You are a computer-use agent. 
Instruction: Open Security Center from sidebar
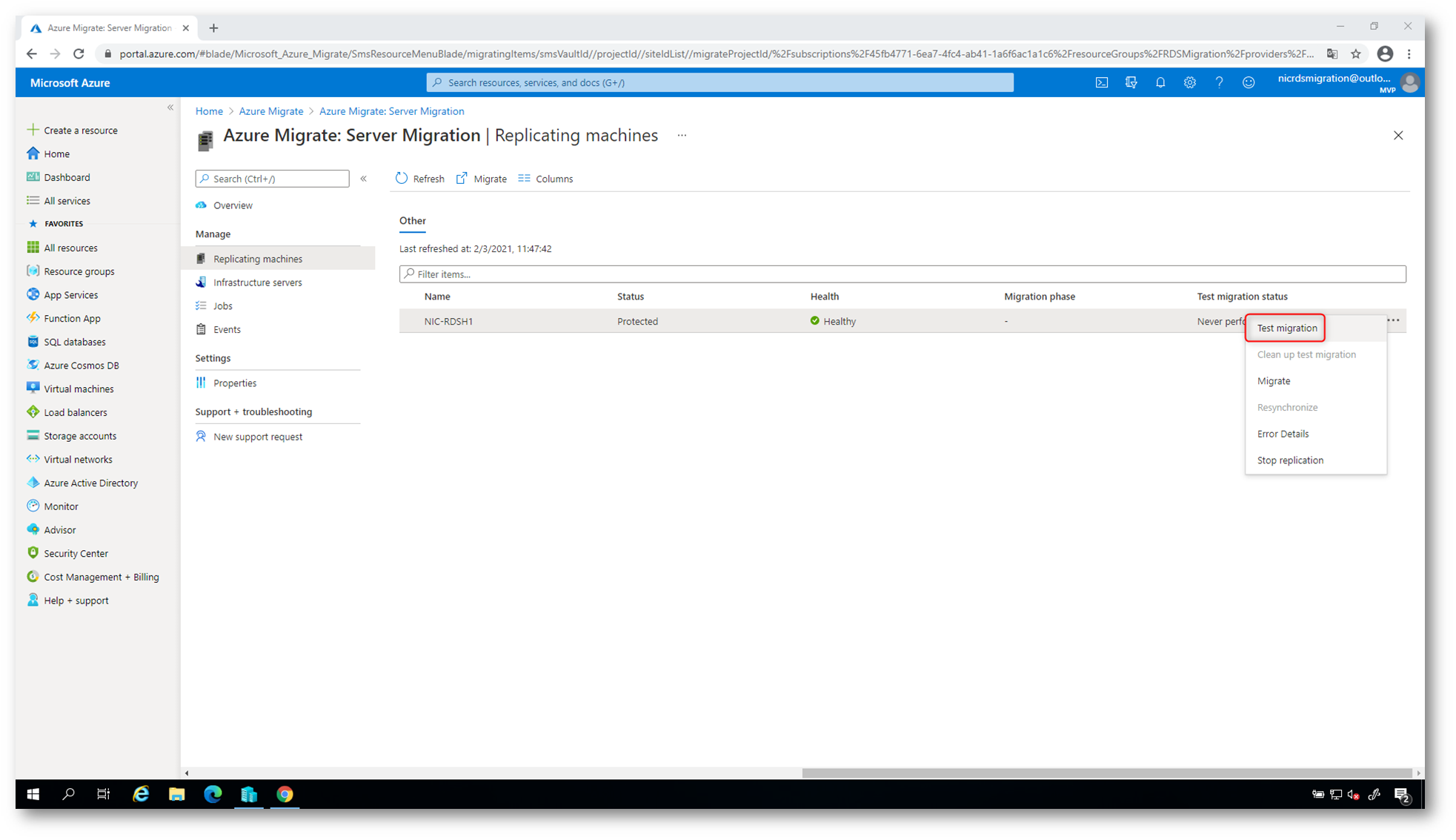tap(76, 554)
